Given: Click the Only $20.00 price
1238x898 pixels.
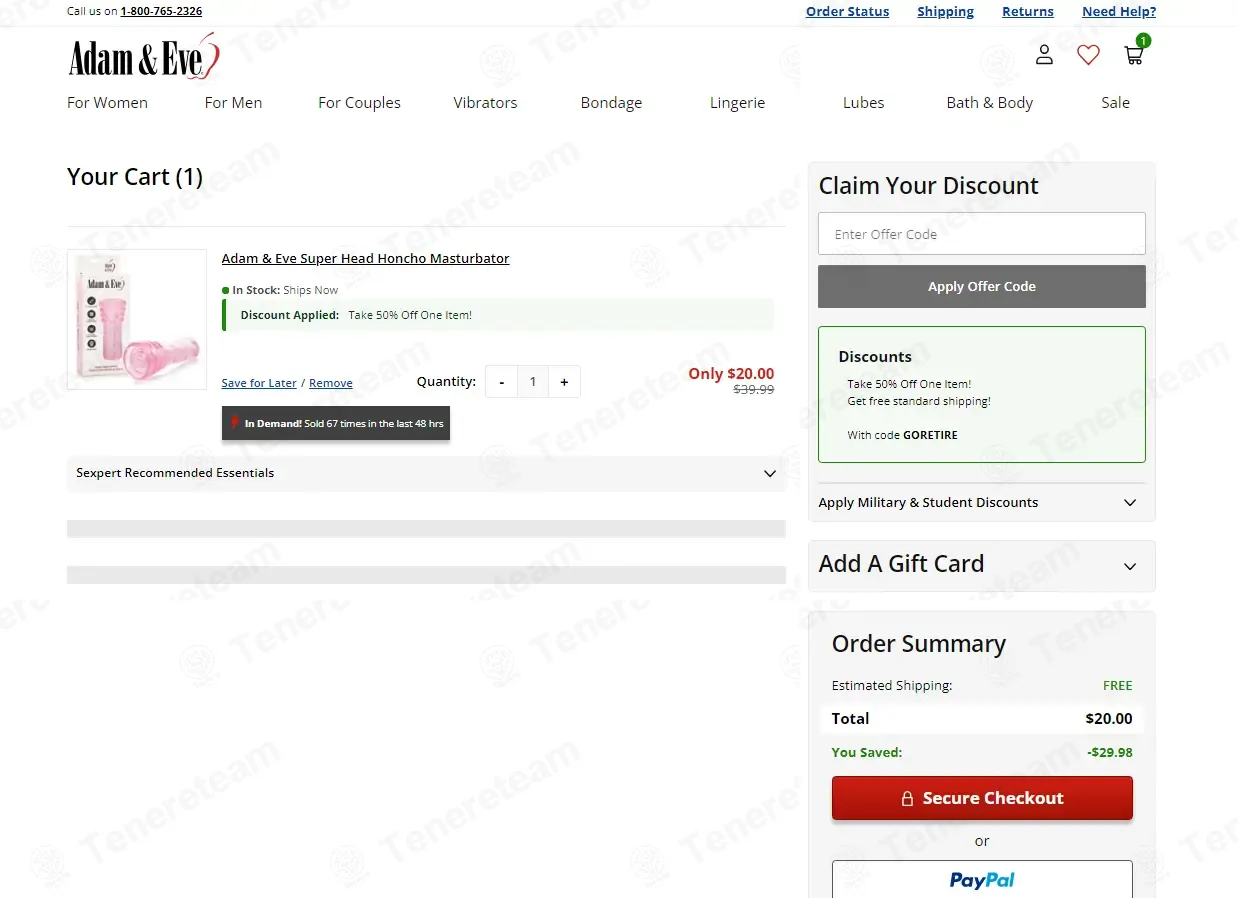Looking at the screenshot, I should (731, 373).
